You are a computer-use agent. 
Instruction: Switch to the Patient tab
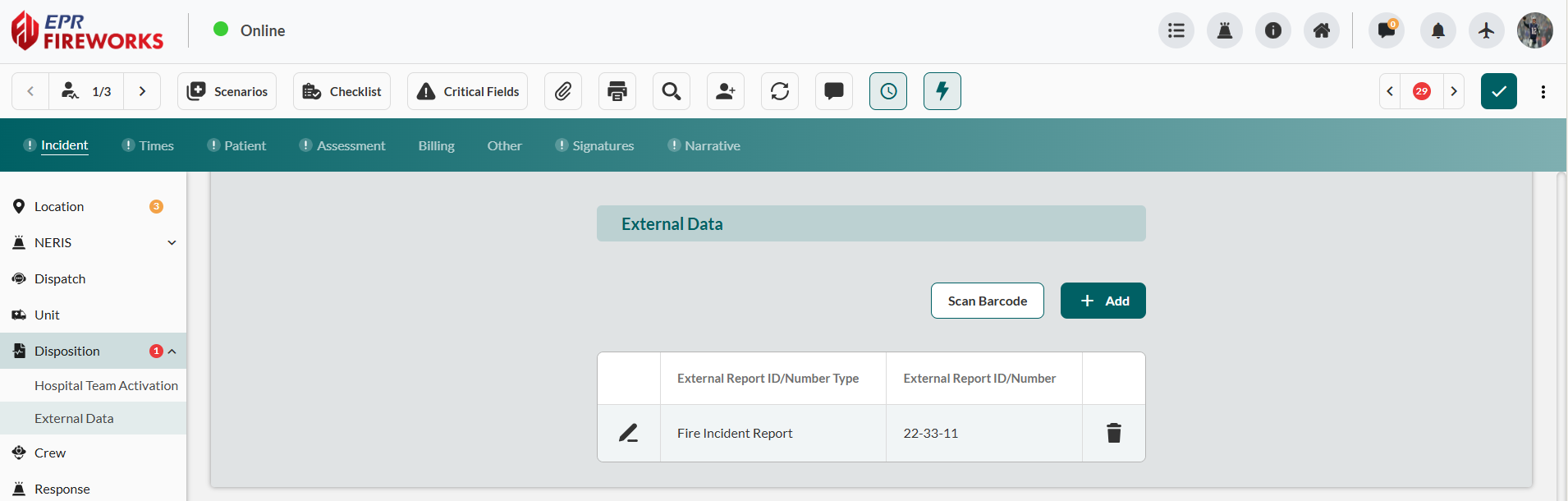pos(245,145)
